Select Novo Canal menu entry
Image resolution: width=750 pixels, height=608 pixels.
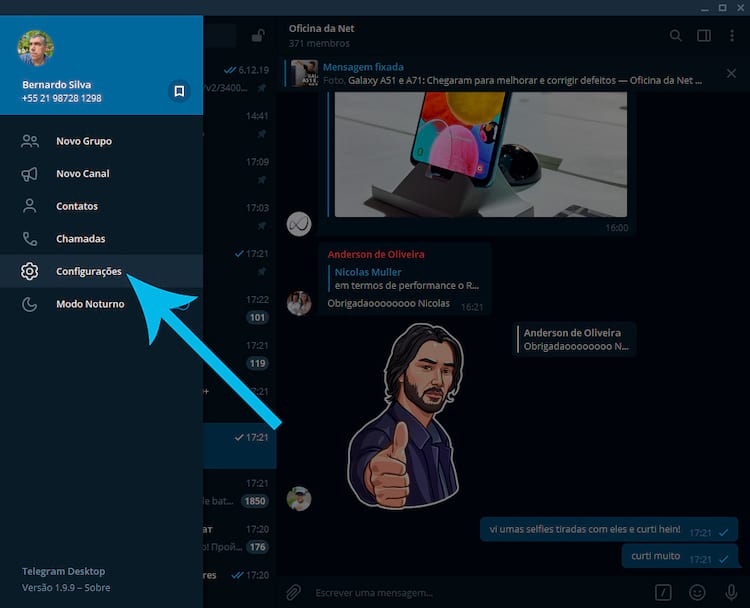[x=83, y=174]
